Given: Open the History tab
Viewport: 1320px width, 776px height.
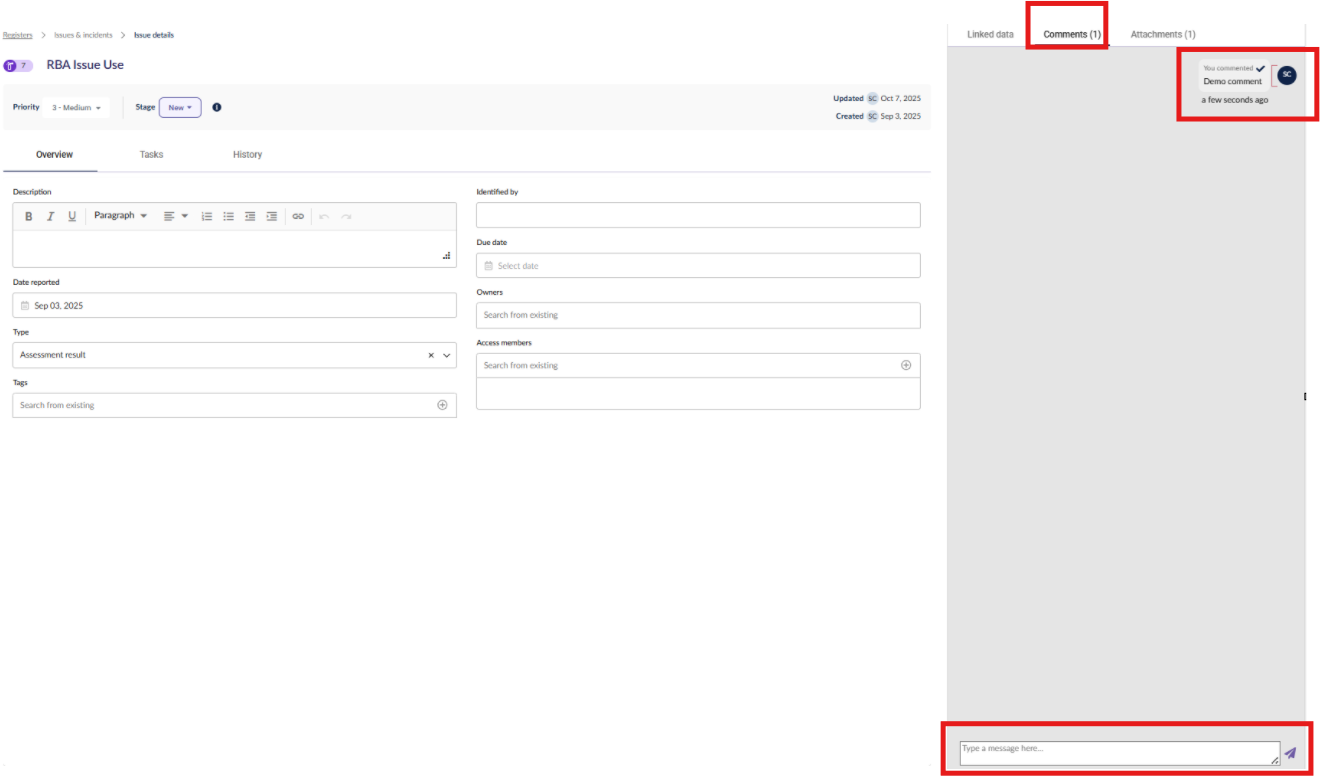Looking at the screenshot, I should point(247,155).
